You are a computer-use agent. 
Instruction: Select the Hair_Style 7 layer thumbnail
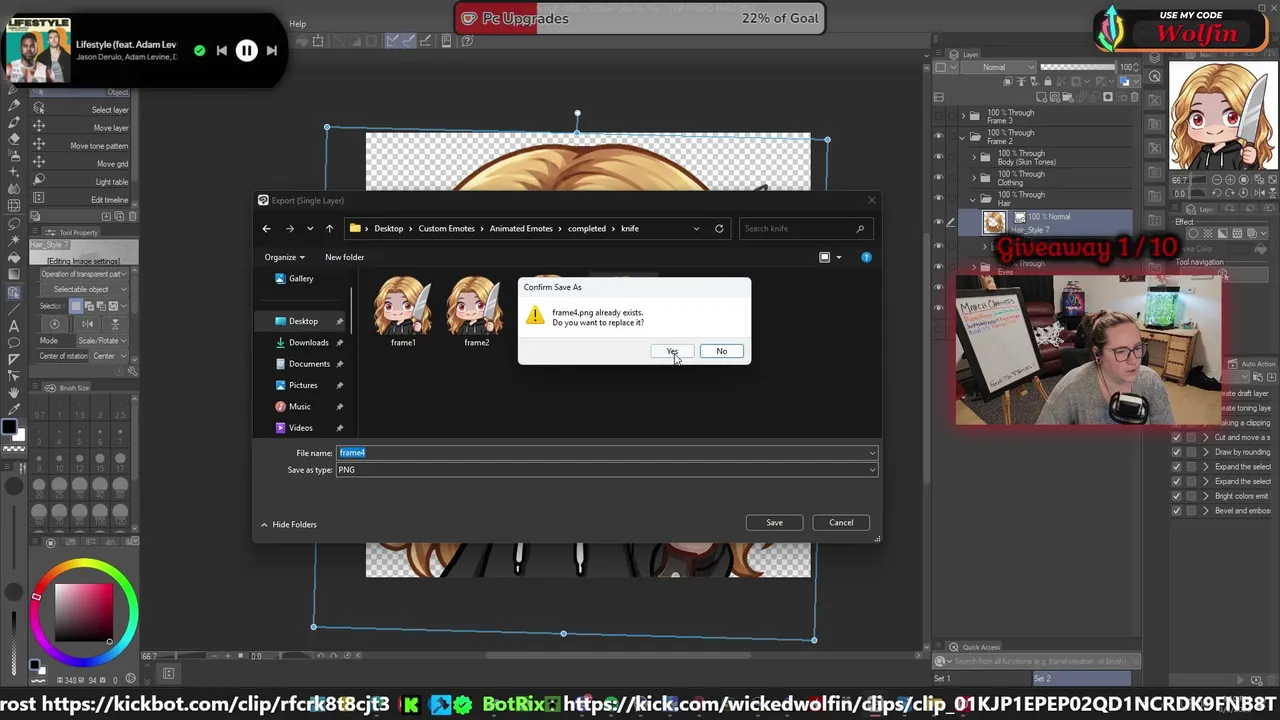994,222
